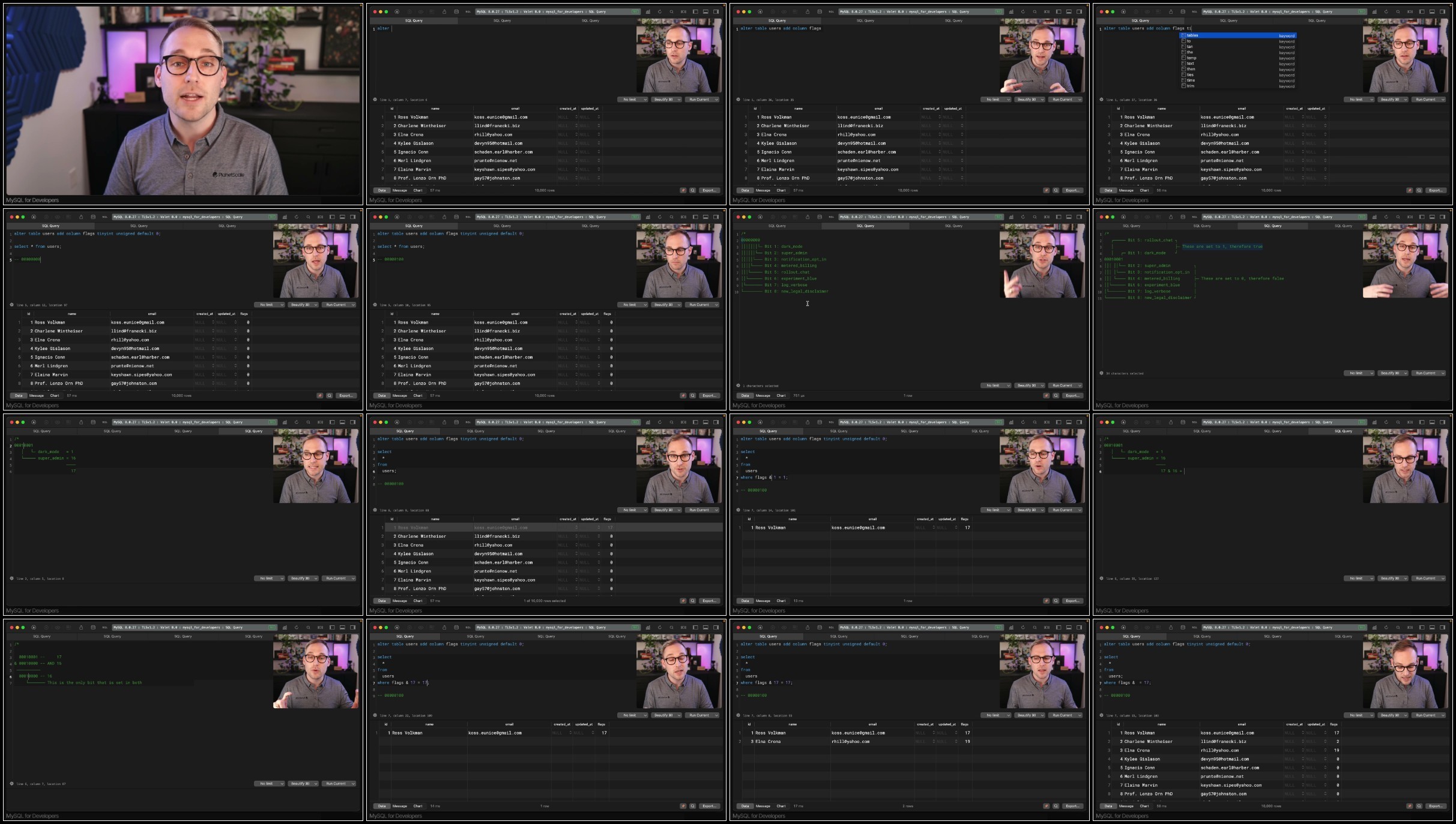
Task: Open the full-screen presenter thumbnail
Action: [x=183, y=100]
